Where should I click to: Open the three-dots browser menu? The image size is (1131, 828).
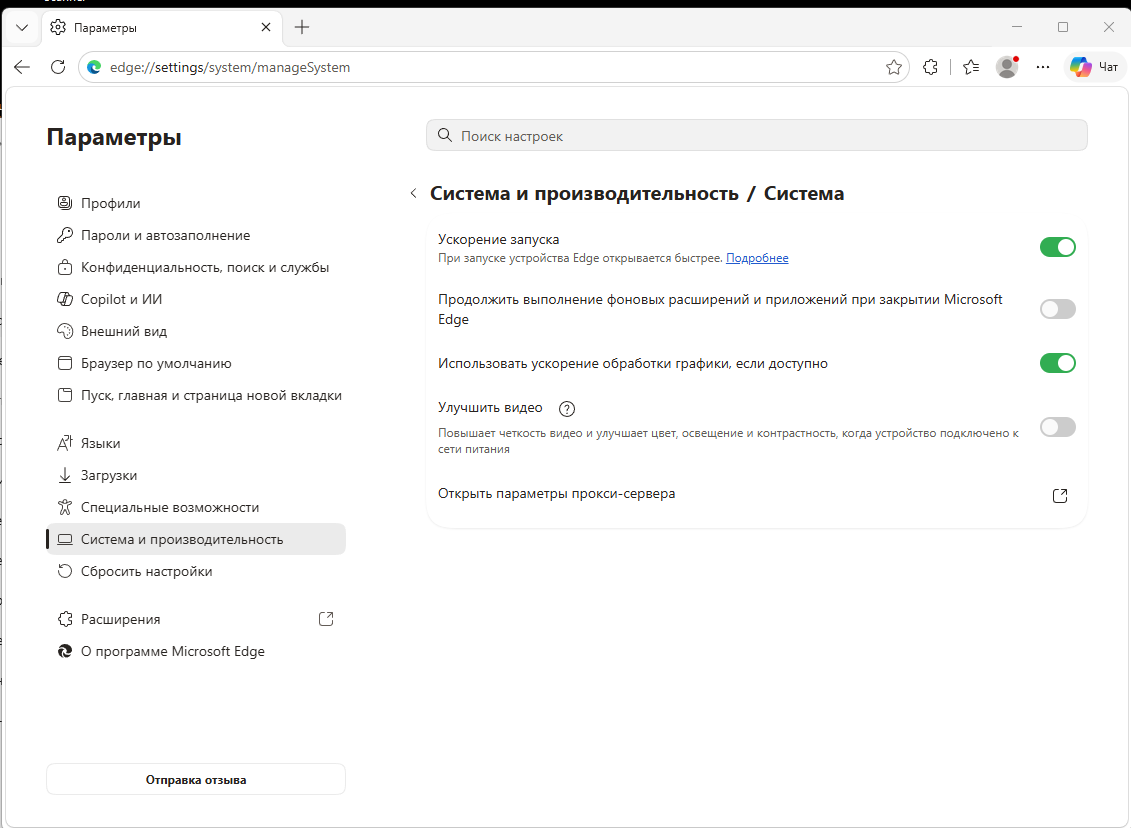click(x=1042, y=67)
